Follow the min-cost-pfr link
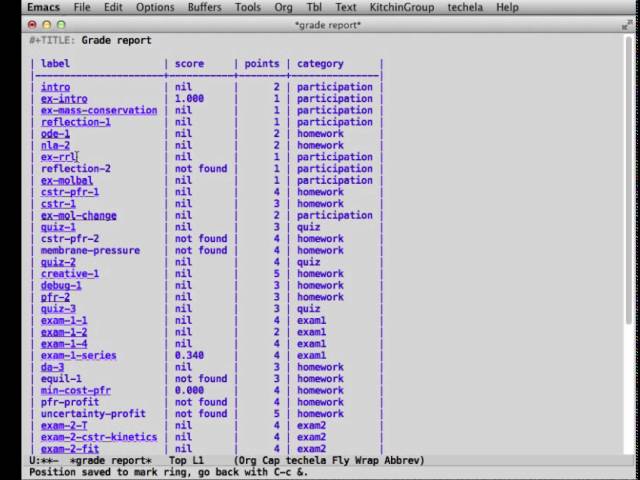Viewport: 640px width, 480px height. (x=76, y=390)
